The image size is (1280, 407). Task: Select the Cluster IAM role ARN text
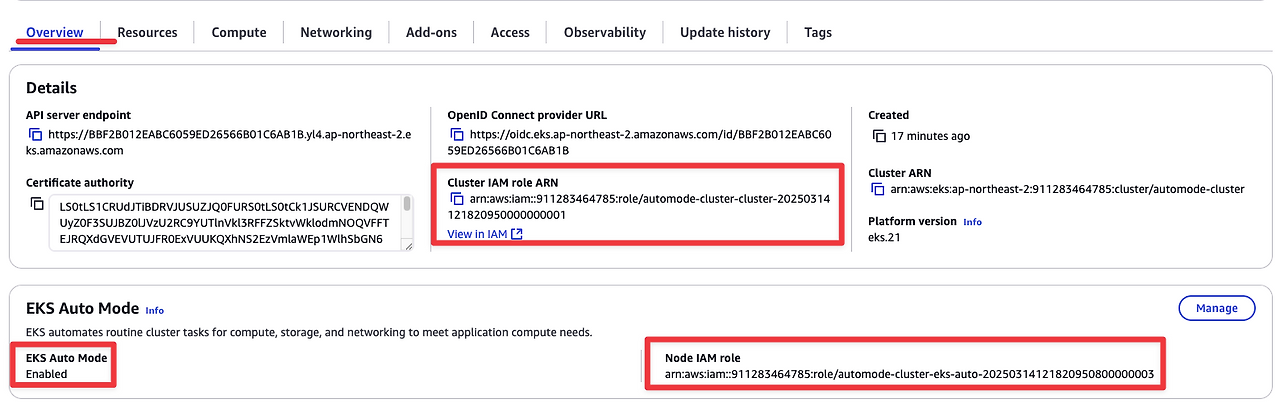click(x=640, y=207)
